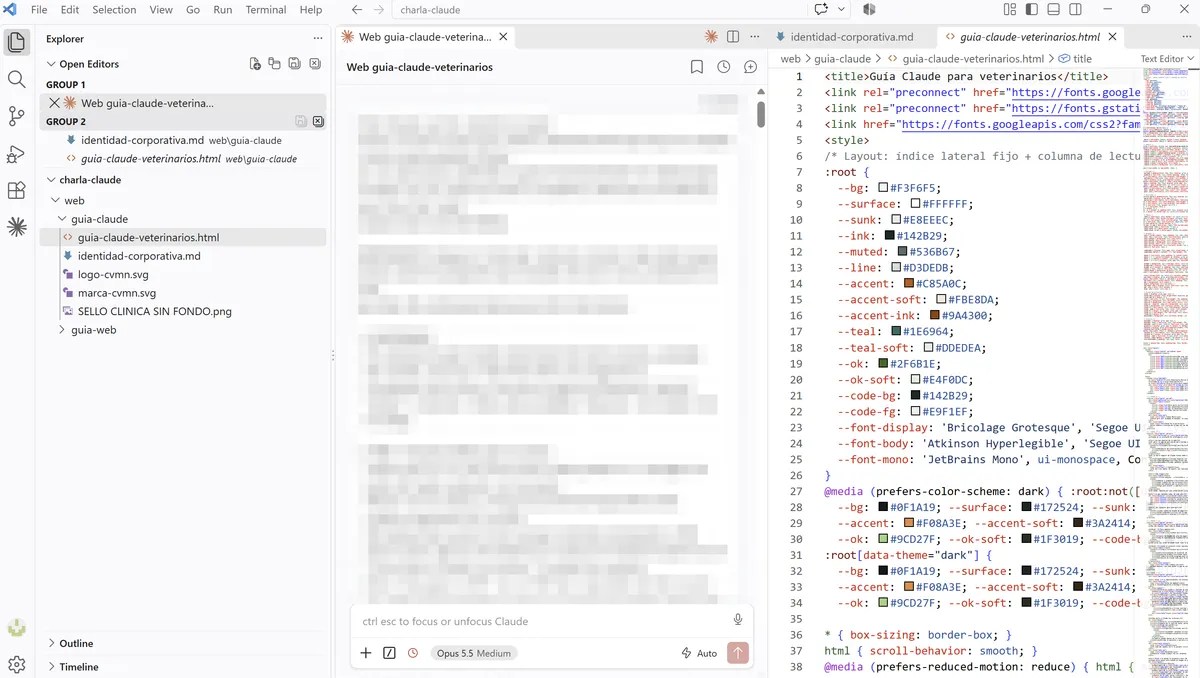Click Close All Editors icon in Open Editors
This screenshot has width=1200, height=678.
(x=314, y=64)
